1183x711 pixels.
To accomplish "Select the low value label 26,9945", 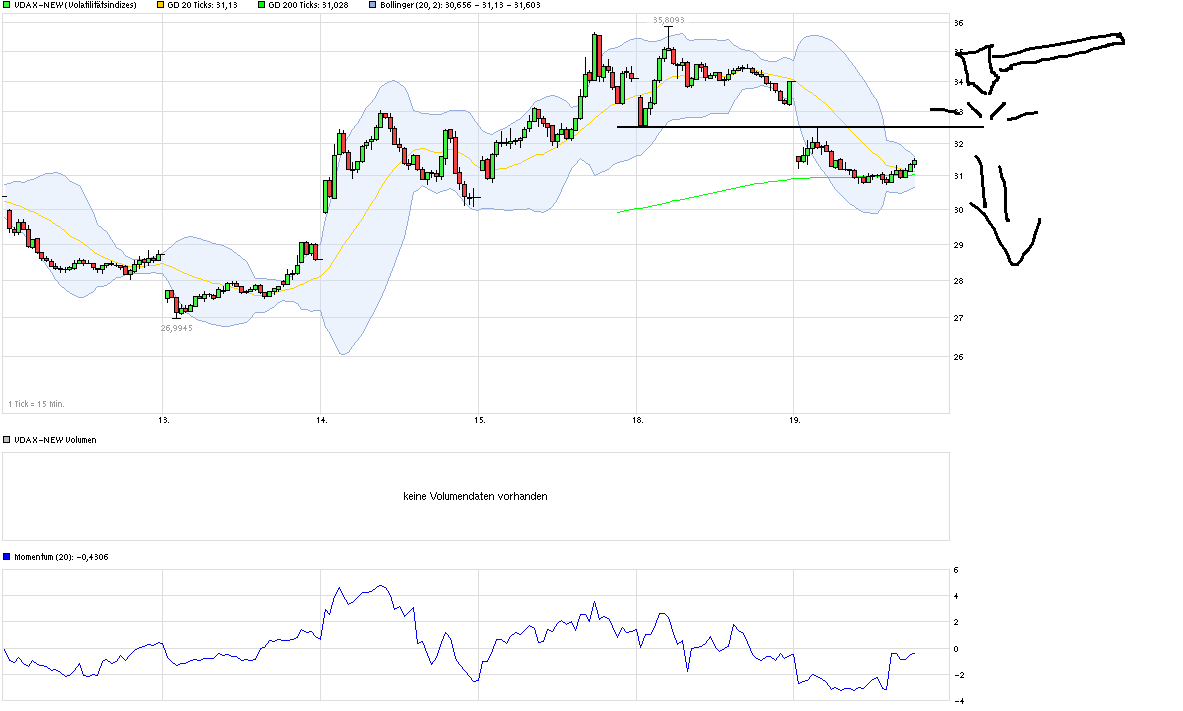I will click(177, 327).
